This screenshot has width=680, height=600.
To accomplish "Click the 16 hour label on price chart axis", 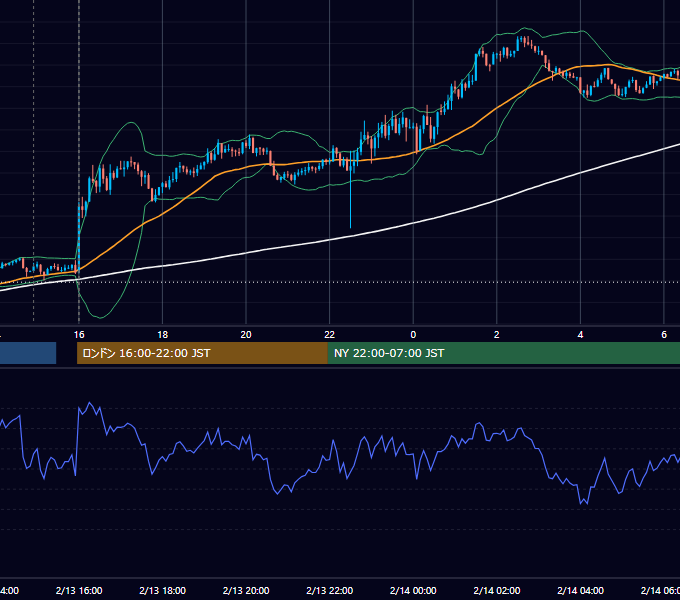I will coord(79,334).
